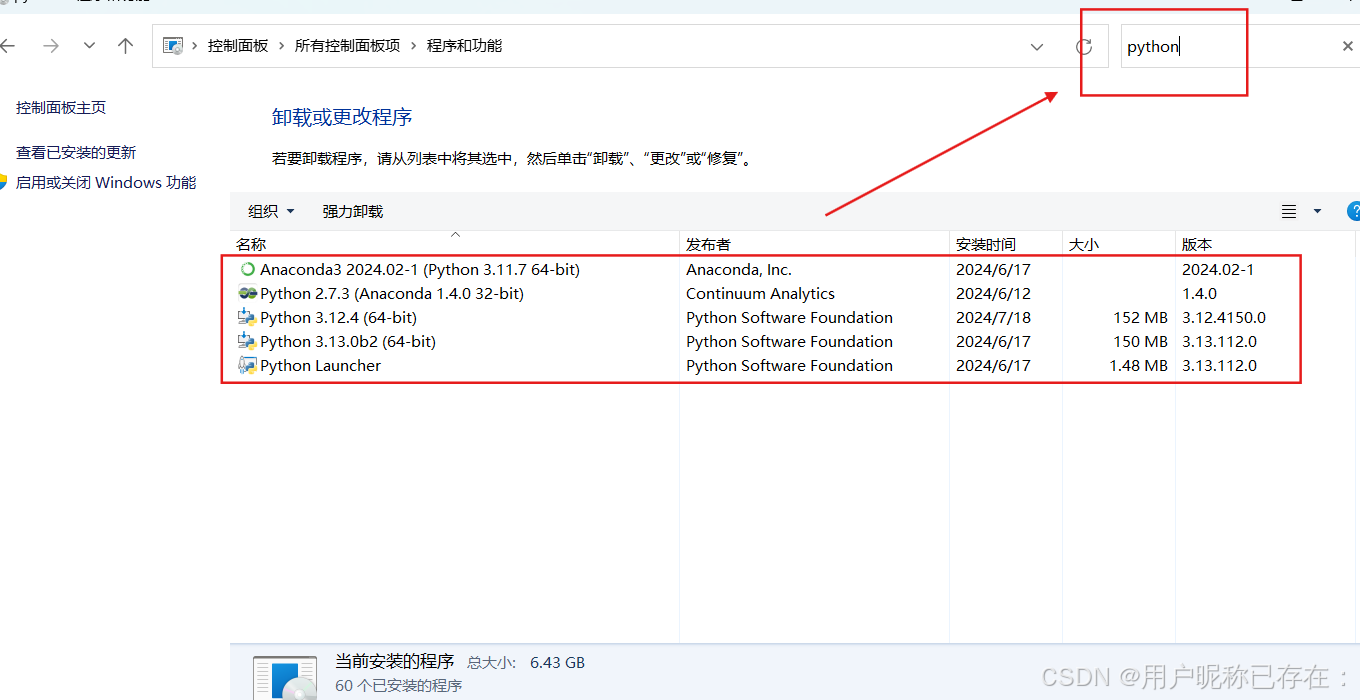Click publisher Continuum Analytics
This screenshot has width=1360, height=700.
[760, 293]
